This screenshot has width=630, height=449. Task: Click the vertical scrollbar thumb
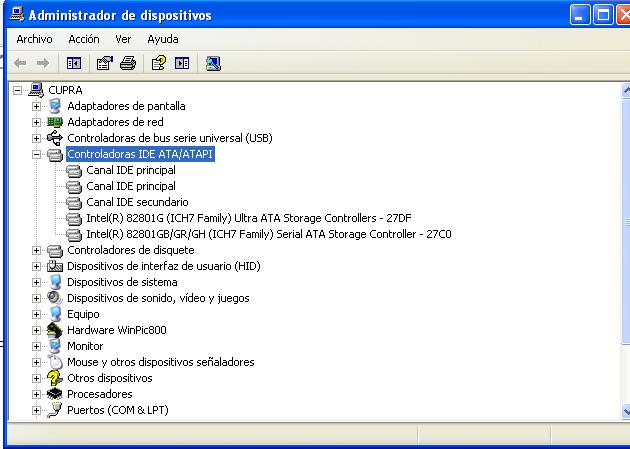point(626,220)
